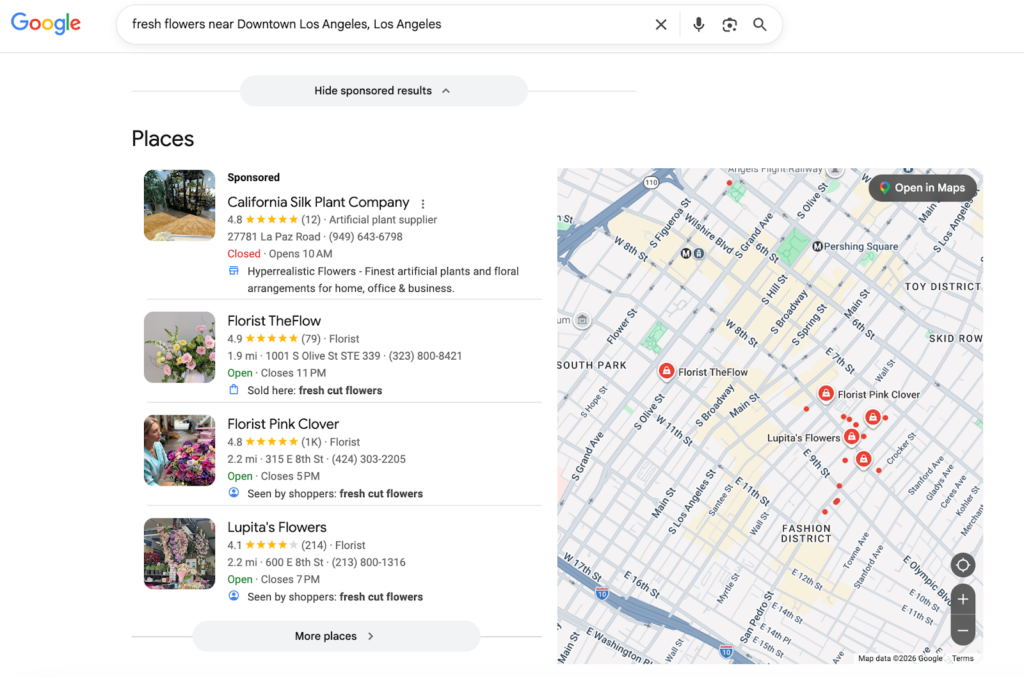Click the Google logo

pyautogui.click(x=46, y=24)
